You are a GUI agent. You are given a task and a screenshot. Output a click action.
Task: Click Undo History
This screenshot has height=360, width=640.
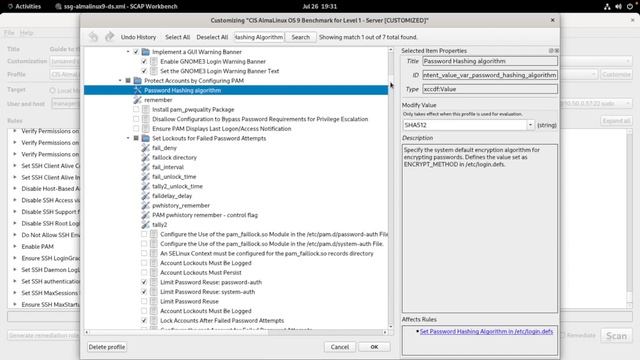pos(138,37)
